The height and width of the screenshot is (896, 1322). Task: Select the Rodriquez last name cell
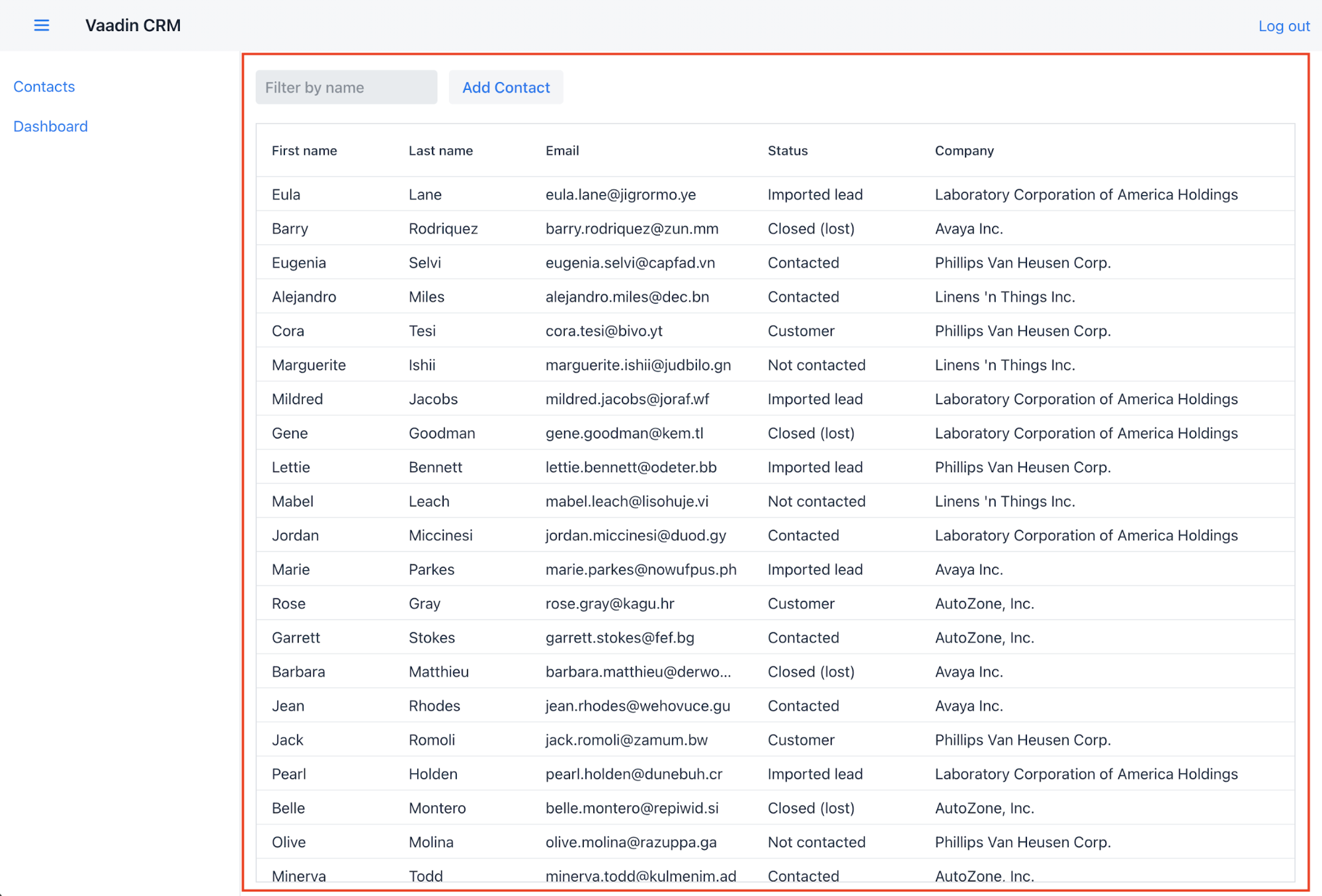(443, 229)
